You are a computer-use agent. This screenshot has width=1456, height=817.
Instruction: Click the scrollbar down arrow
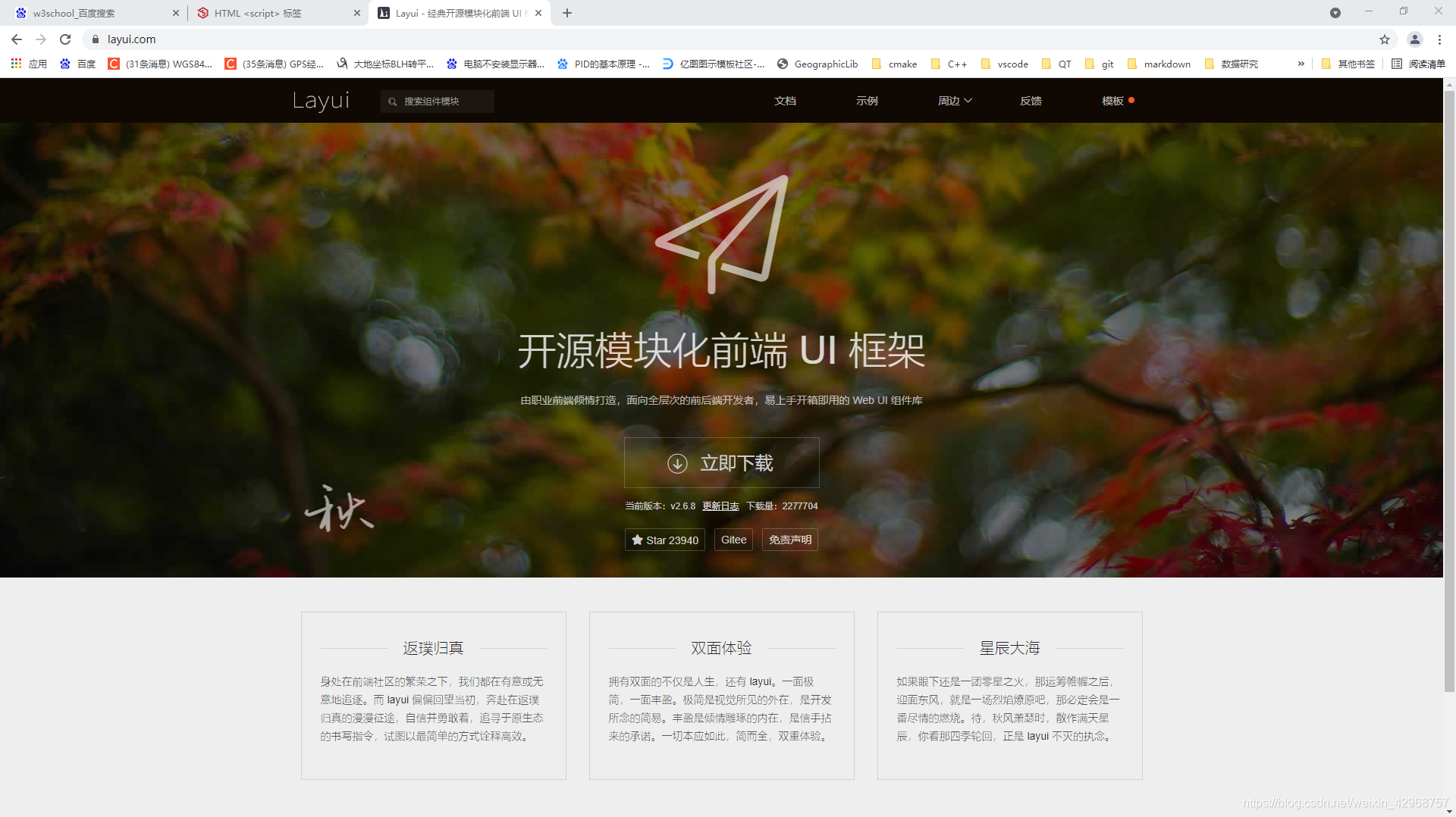(1449, 811)
